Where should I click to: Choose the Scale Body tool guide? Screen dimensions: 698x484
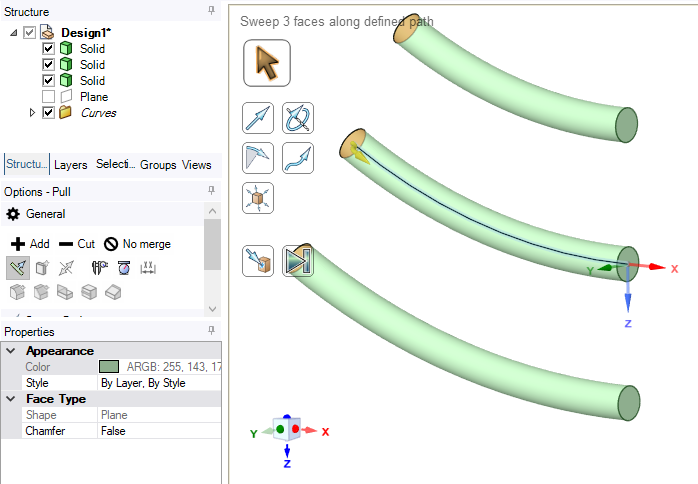[258, 198]
